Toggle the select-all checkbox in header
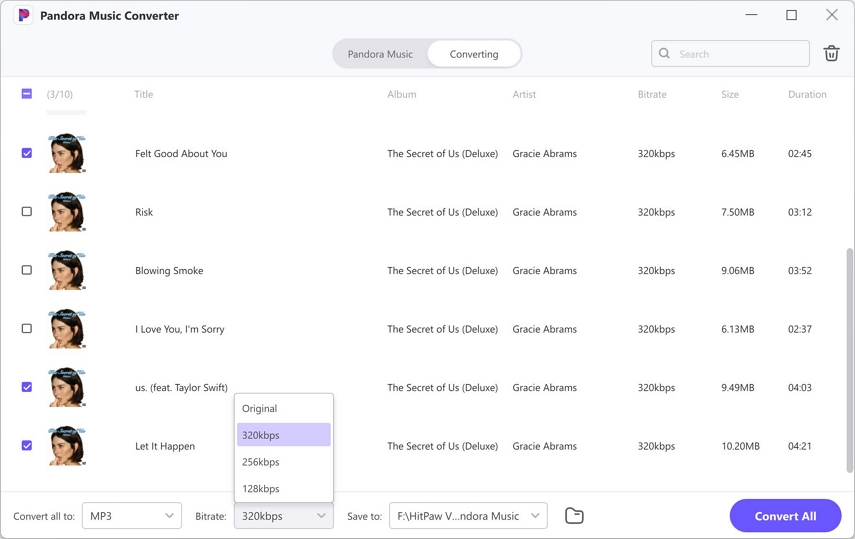The width and height of the screenshot is (855, 539). [x=27, y=94]
